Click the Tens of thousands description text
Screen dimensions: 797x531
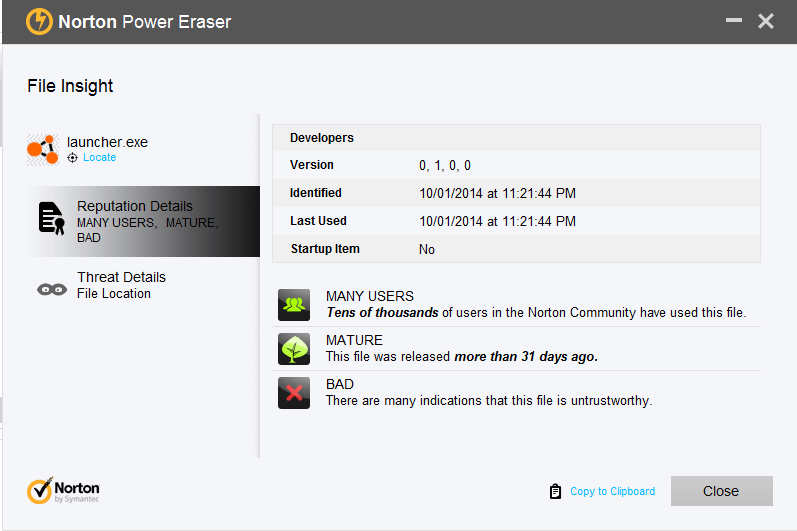(x=536, y=313)
